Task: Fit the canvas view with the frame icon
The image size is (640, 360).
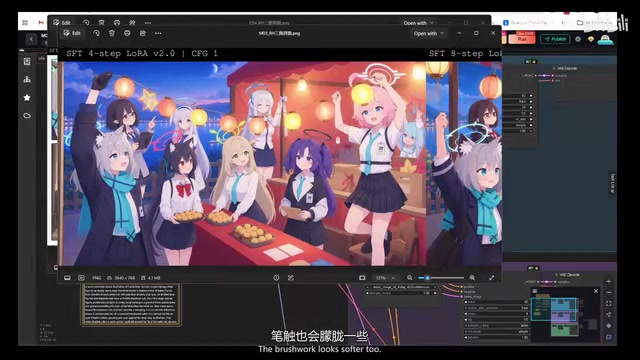Action: (609, 304)
